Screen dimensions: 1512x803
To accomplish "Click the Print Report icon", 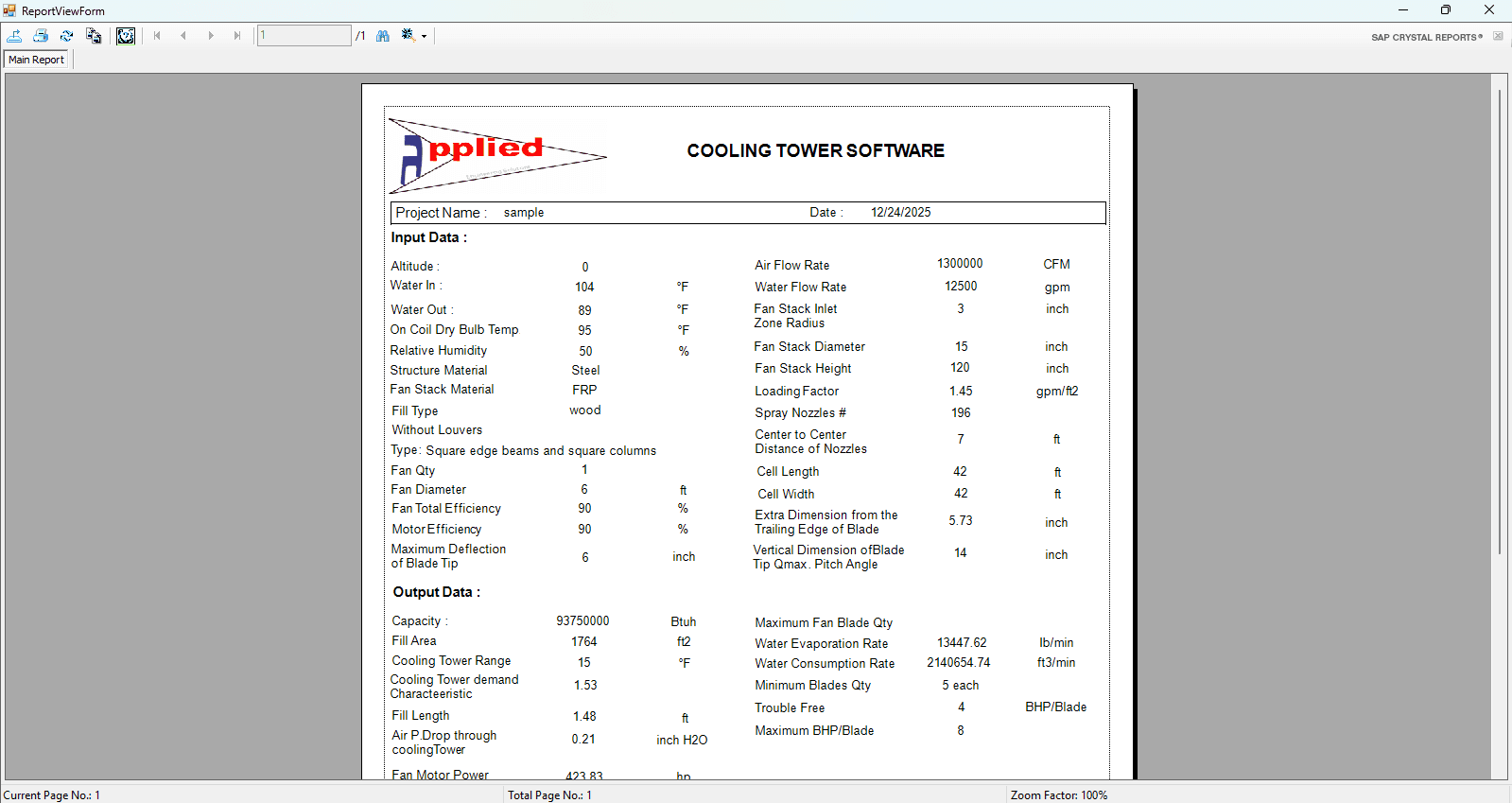I will pos(41,36).
